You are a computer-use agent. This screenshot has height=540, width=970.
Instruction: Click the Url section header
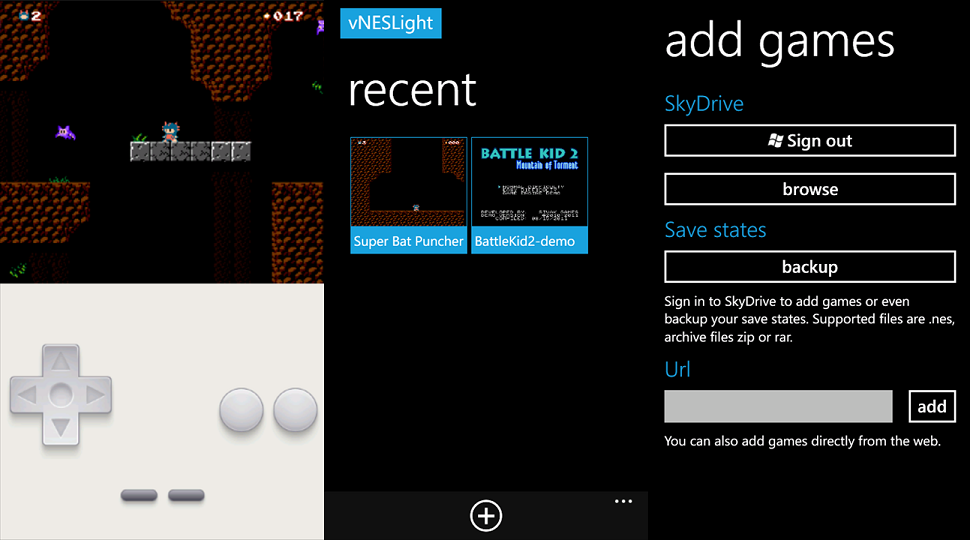point(677,369)
